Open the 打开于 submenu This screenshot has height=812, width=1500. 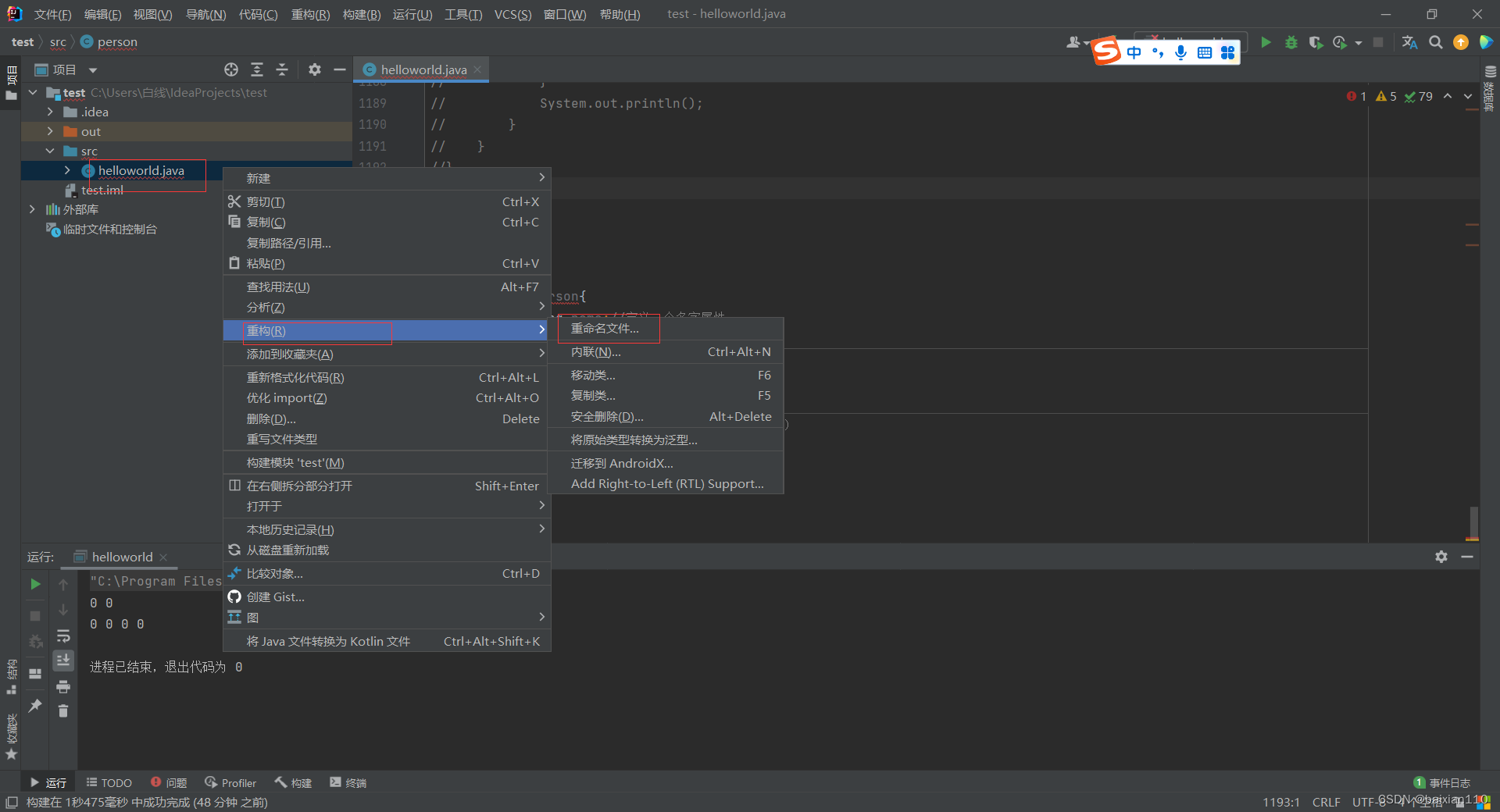[387, 506]
